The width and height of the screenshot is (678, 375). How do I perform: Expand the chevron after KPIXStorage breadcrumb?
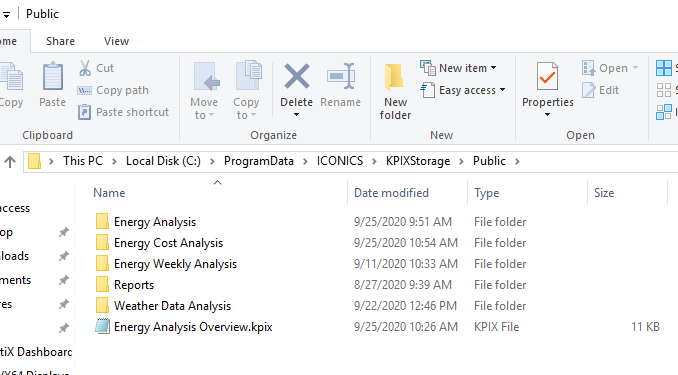(x=461, y=161)
